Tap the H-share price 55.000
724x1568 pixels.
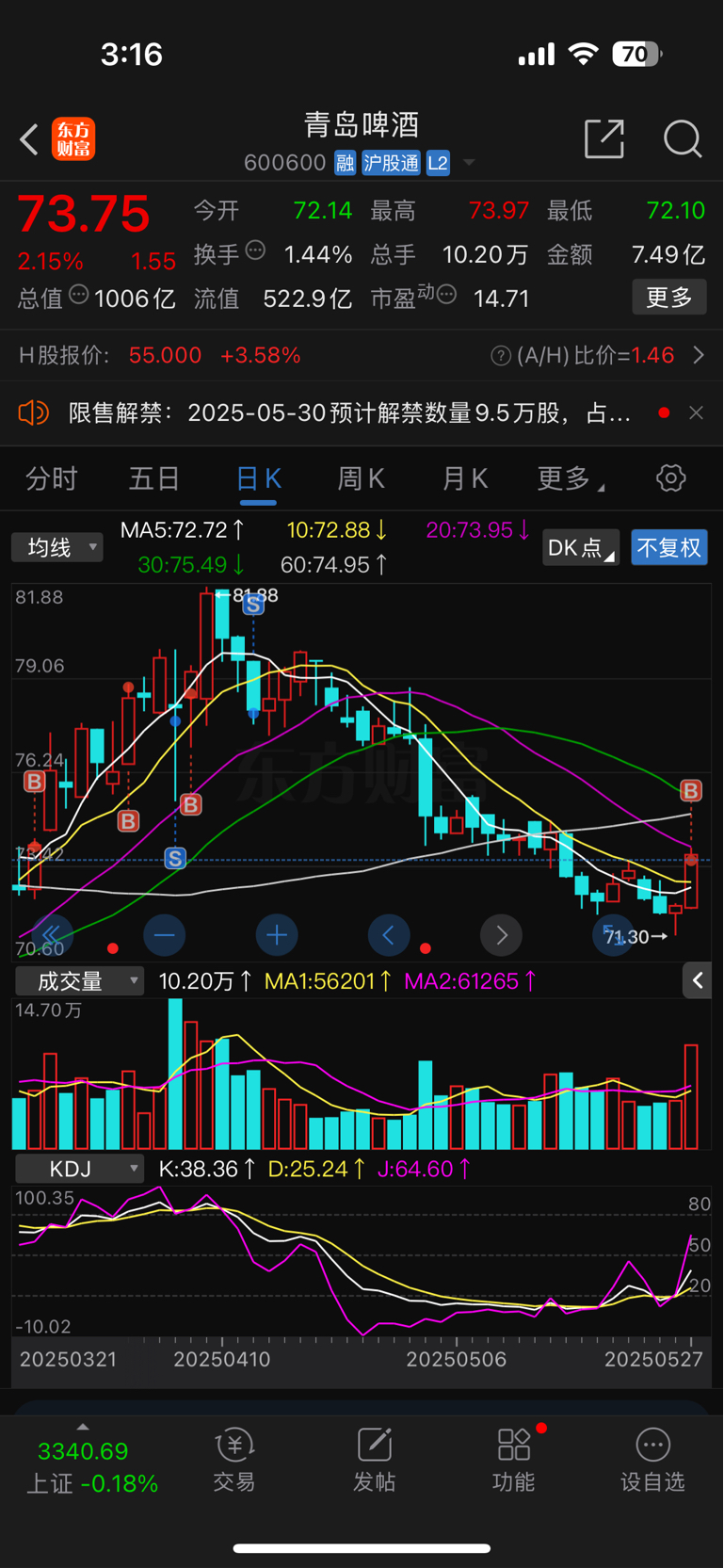click(165, 355)
